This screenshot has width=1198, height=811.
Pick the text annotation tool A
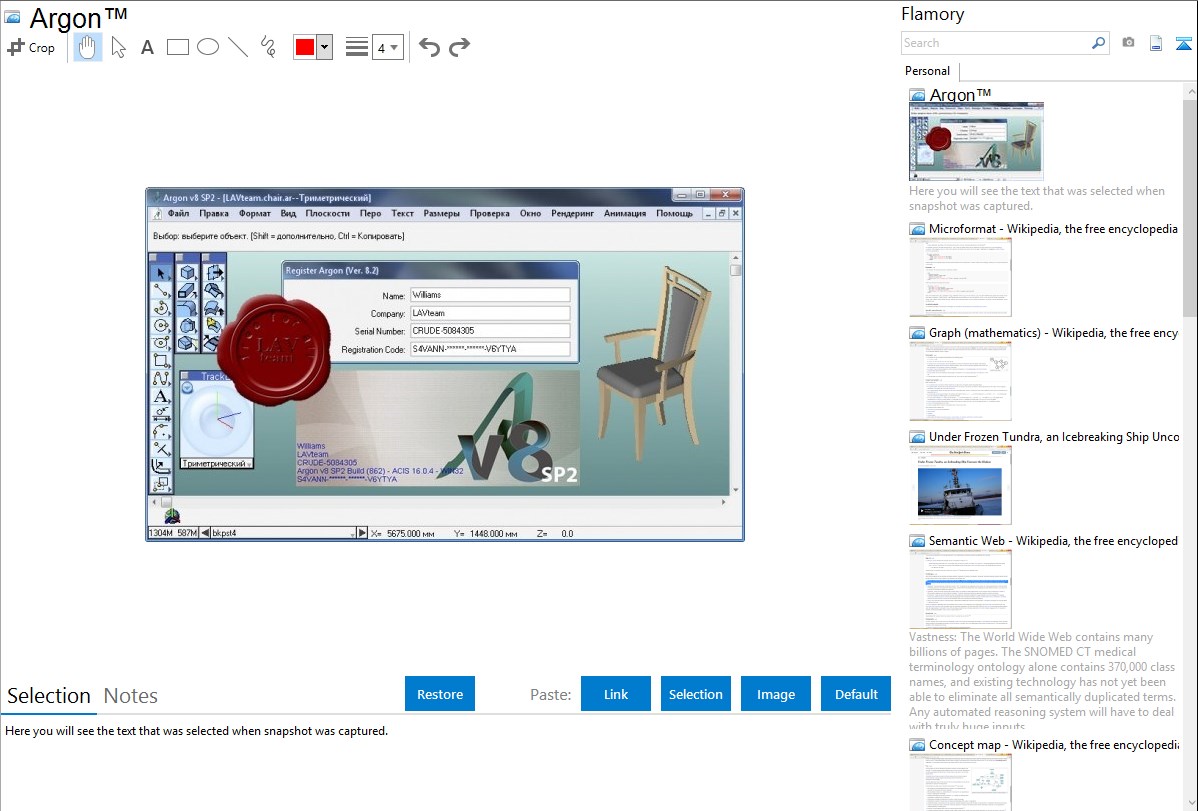click(x=147, y=47)
